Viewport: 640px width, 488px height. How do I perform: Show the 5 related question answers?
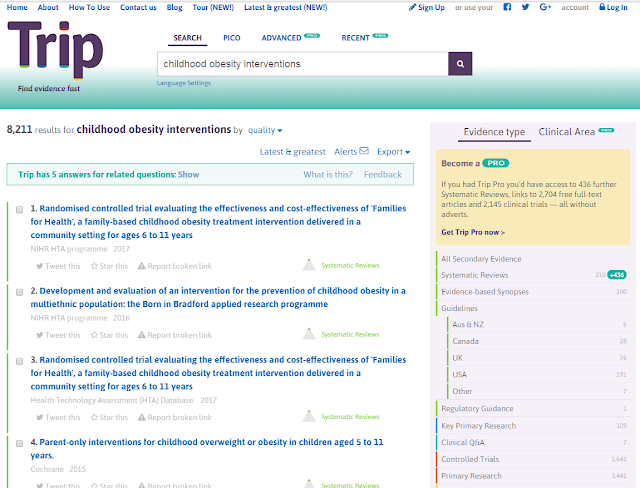pyautogui.click(x=189, y=174)
